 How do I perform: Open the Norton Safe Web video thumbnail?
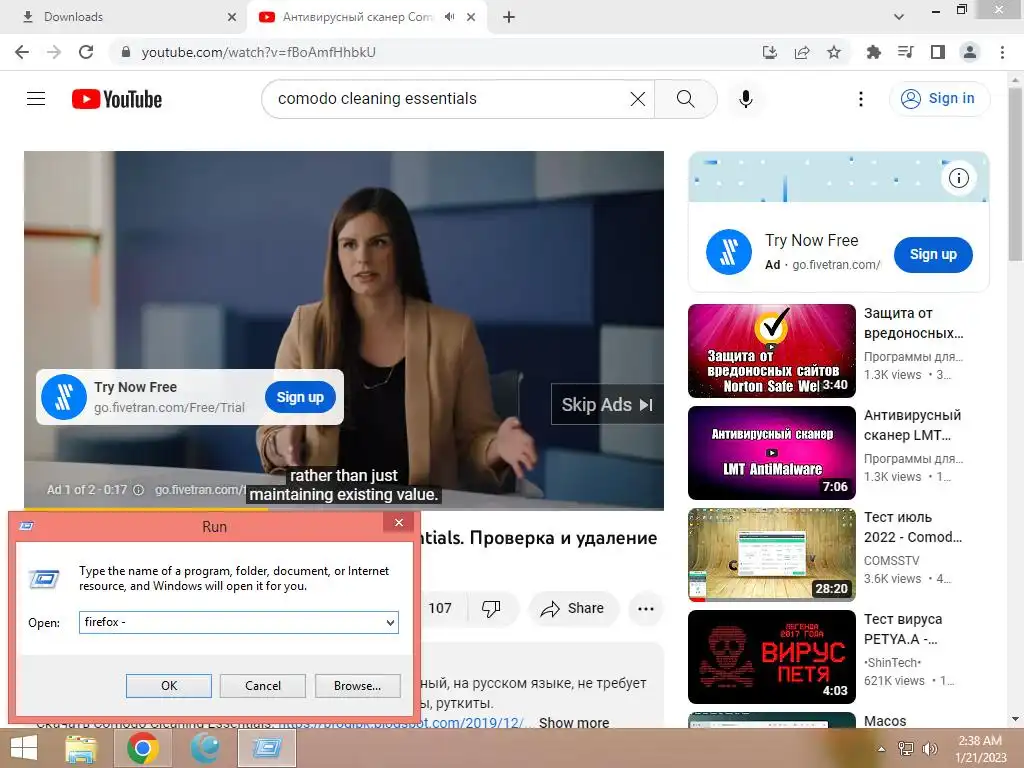click(772, 351)
